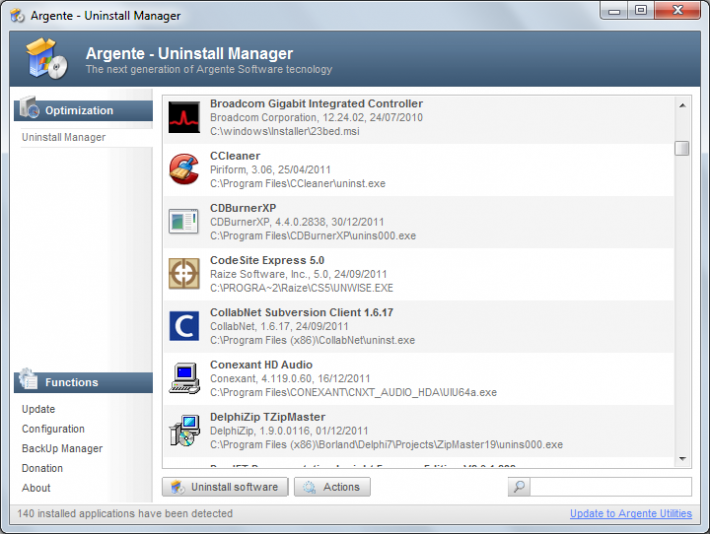Click the CDBurnerXP unins000.exe path
The width and height of the screenshot is (710, 534).
pyautogui.click(x=313, y=236)
